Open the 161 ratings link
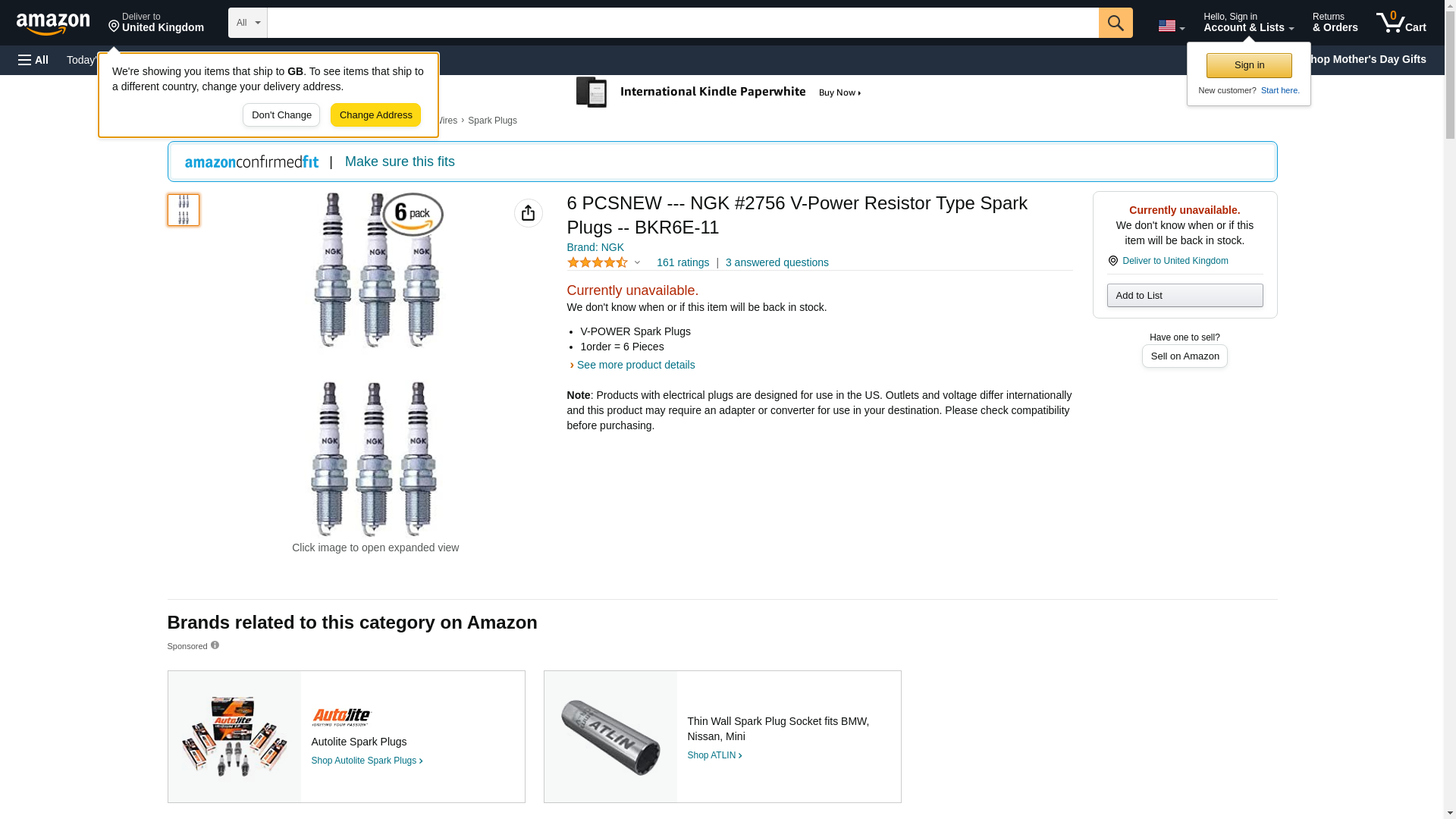This screenshot has height=819, width=1456. click(682, 262)
